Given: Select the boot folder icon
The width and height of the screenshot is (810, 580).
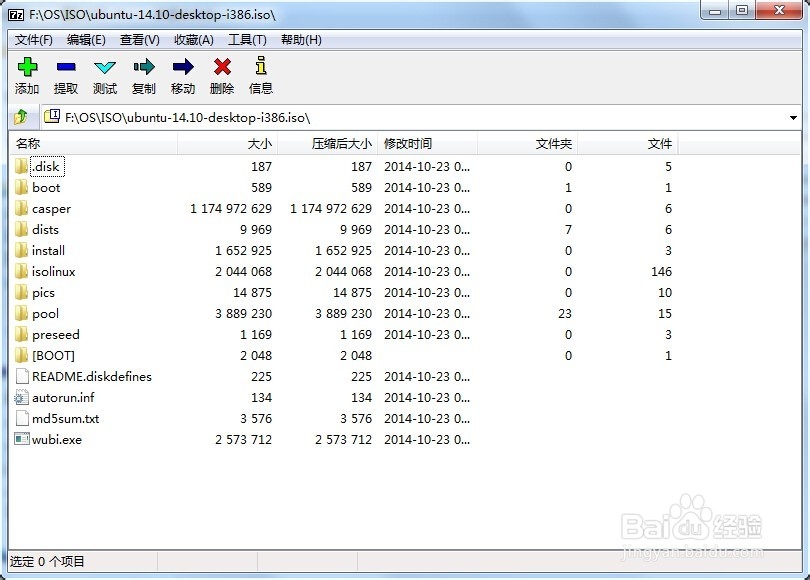Looking at the screenshot, I should [x=21, y=187].
